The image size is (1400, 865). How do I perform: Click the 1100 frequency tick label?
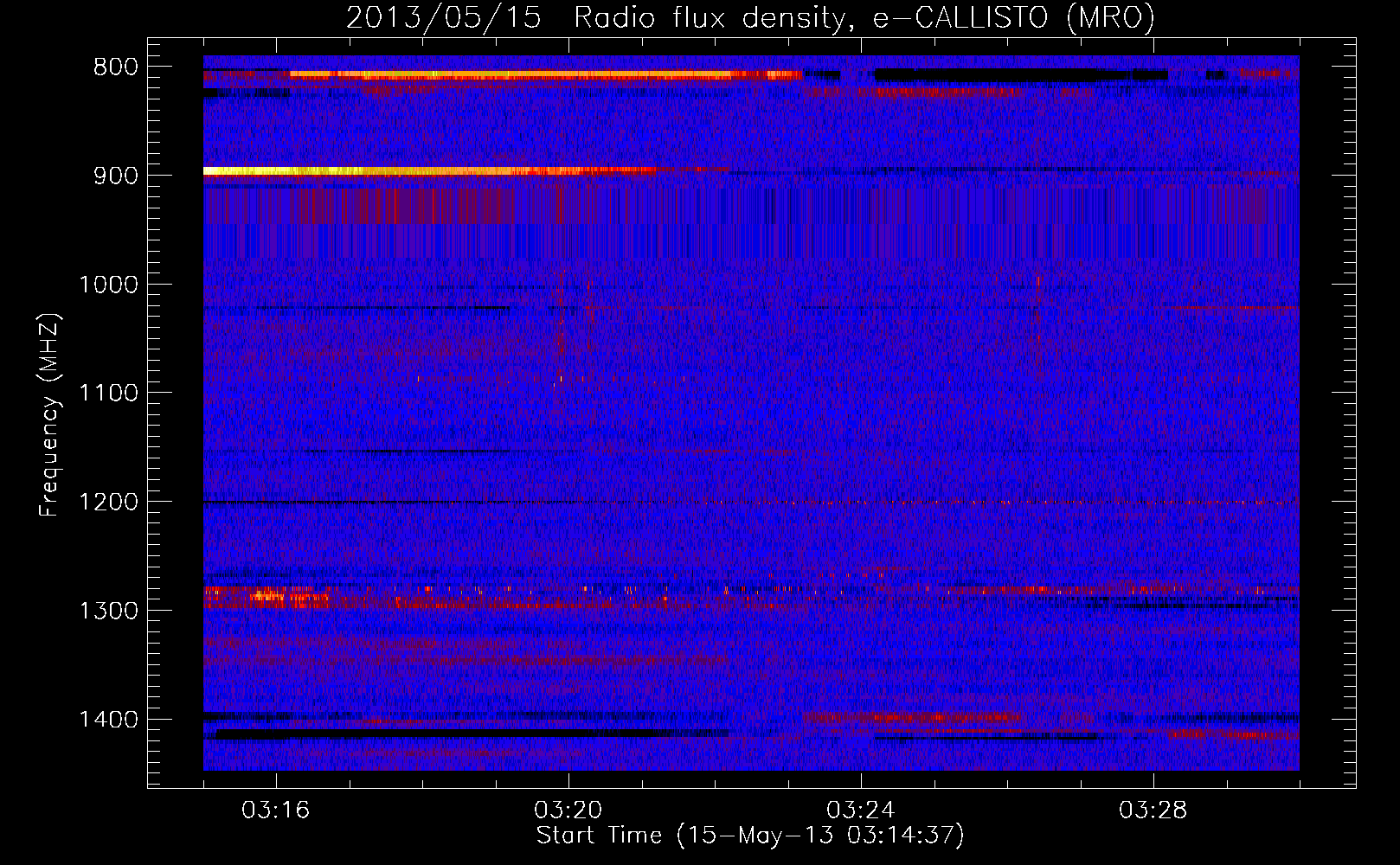108,394
